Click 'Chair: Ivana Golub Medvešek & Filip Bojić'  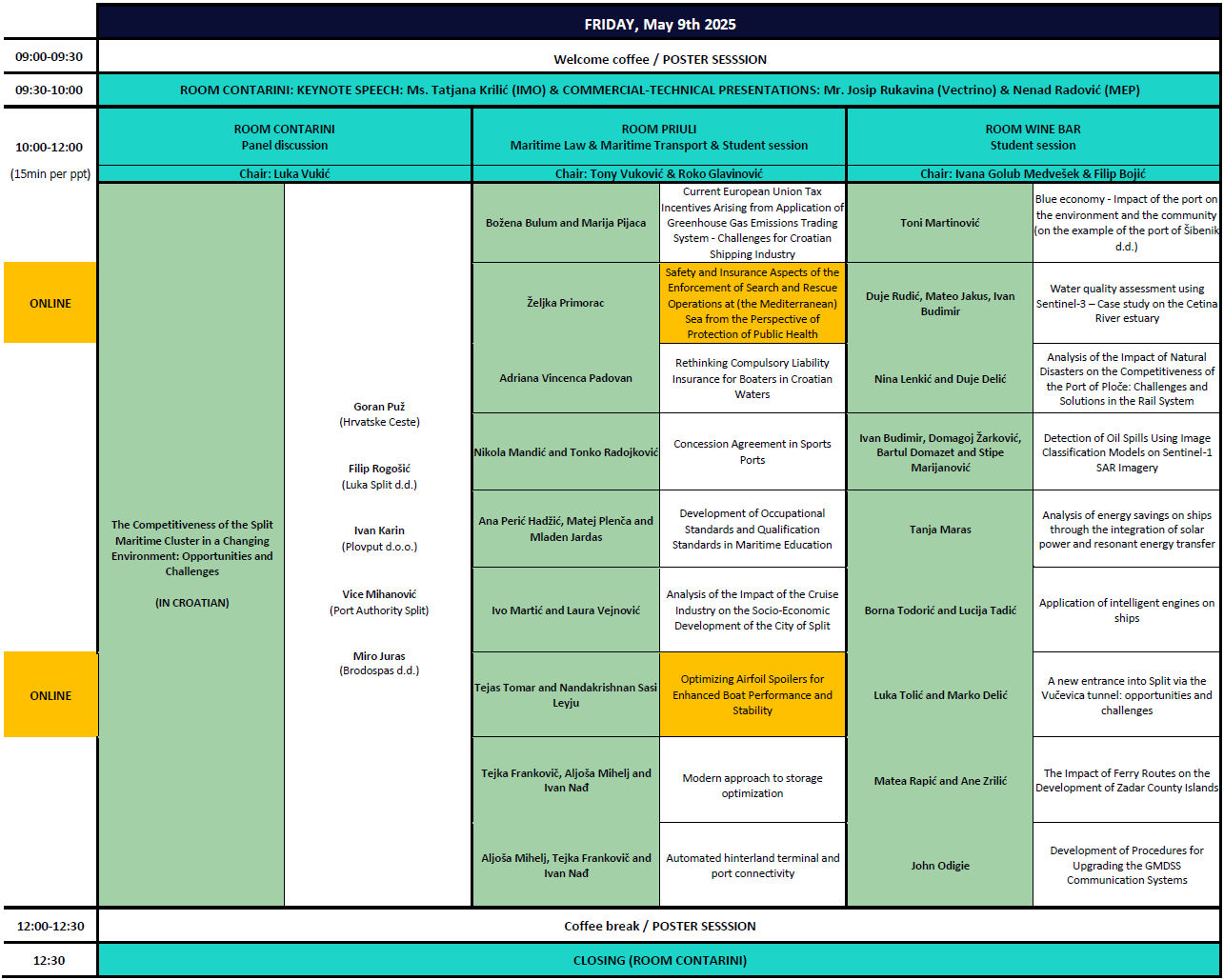coord(1033,174)
